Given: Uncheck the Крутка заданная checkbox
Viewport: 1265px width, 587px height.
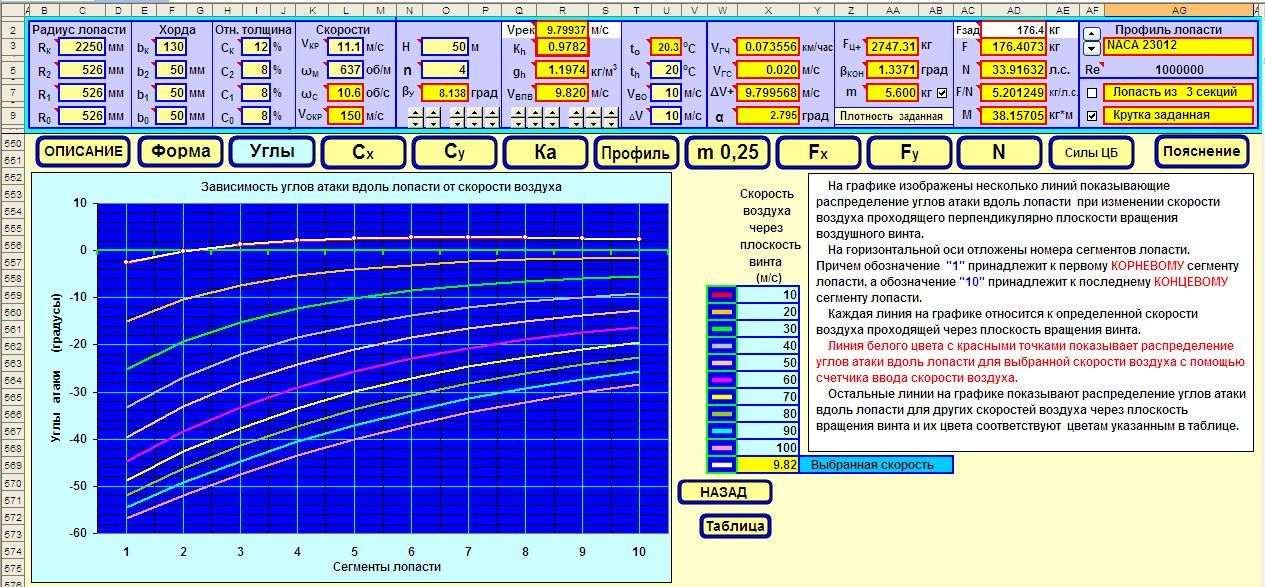Looking at the screenshot, I should (x=1091, y=115).
